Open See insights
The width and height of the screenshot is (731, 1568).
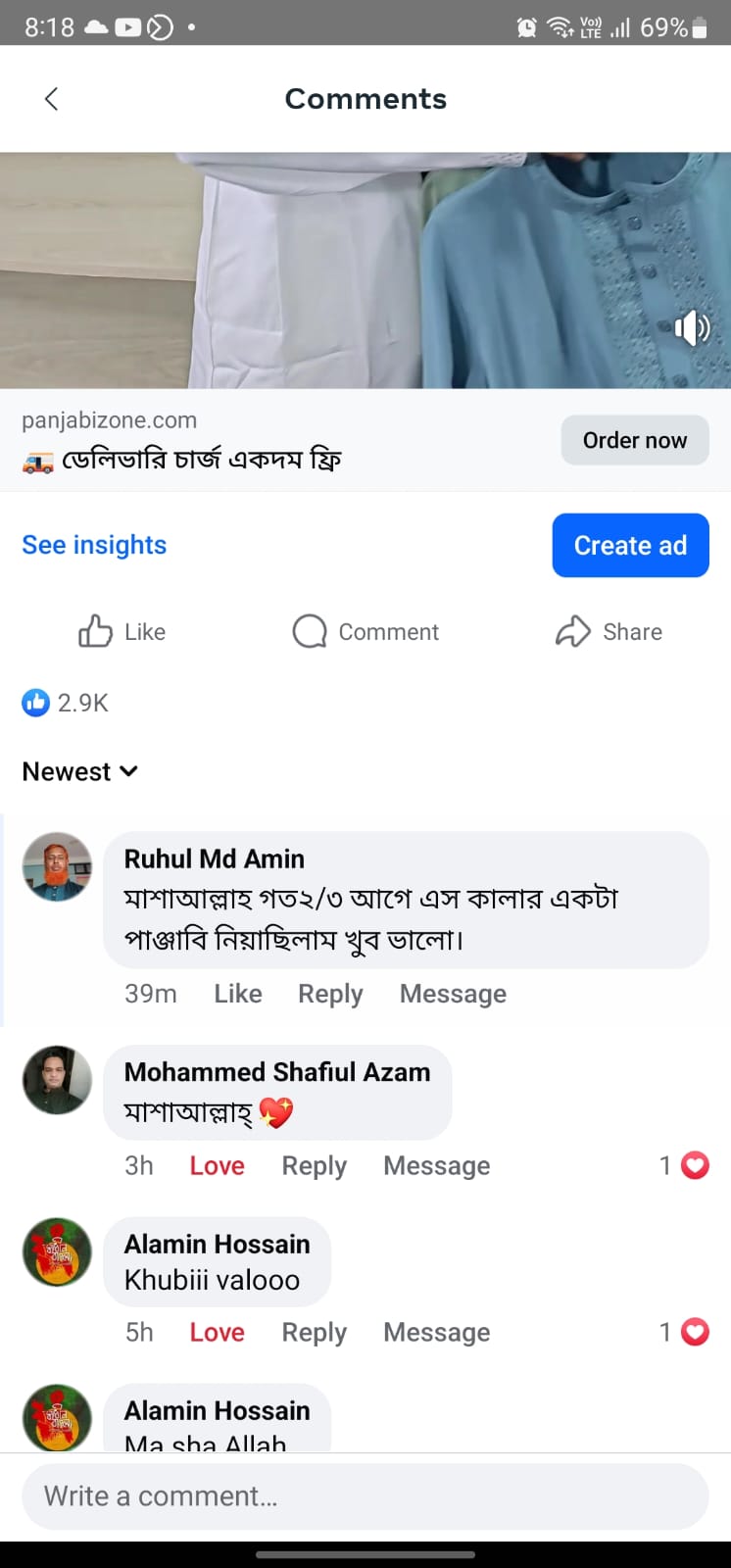coord(94,545)
